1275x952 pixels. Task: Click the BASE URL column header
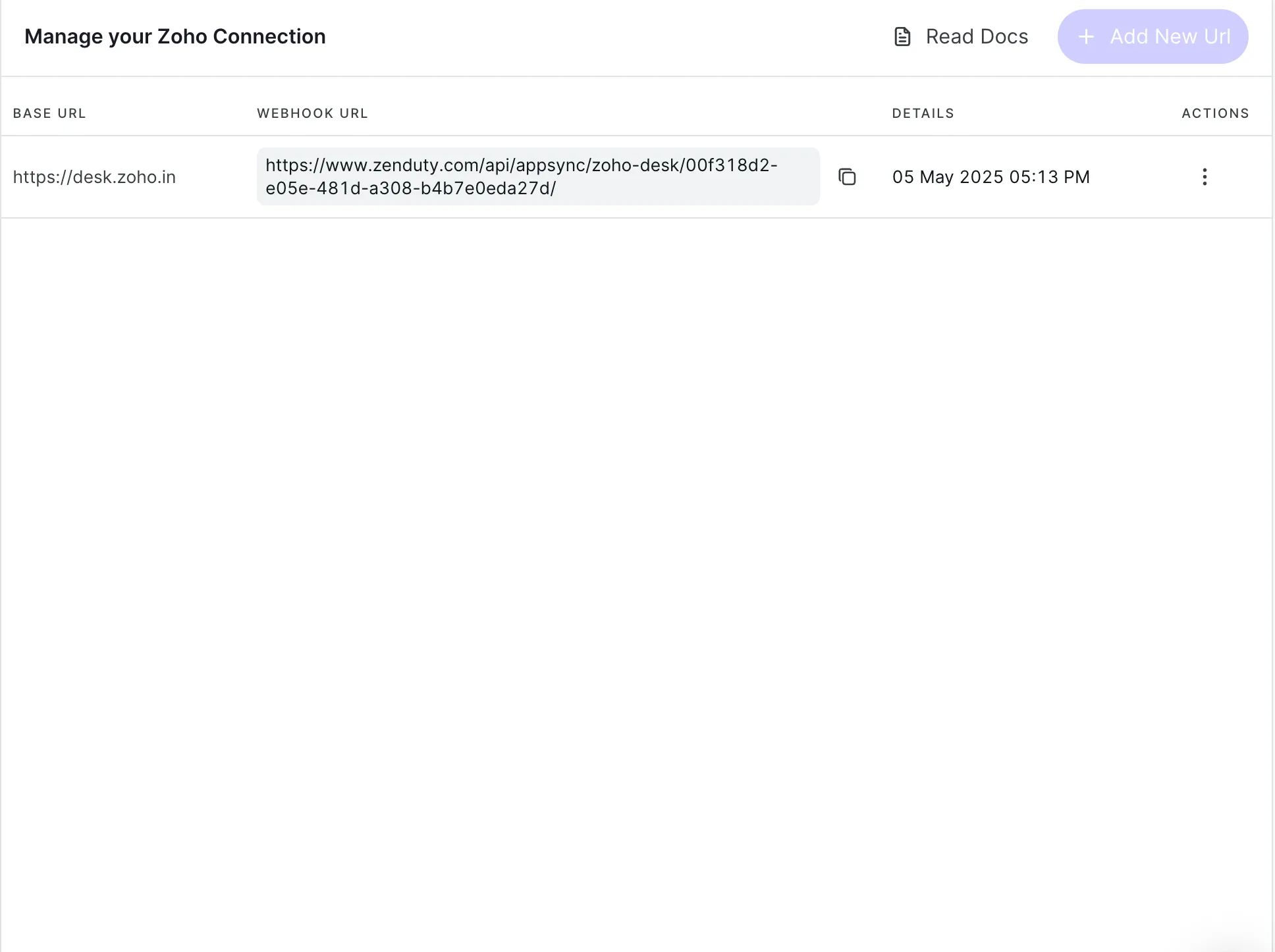pos(49,113)
